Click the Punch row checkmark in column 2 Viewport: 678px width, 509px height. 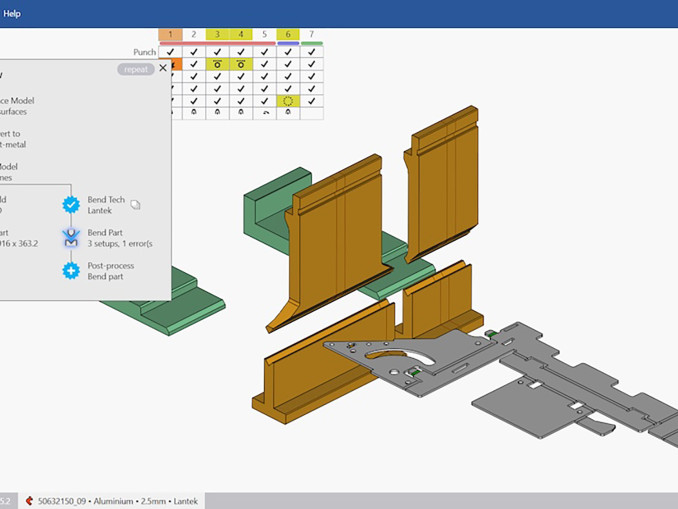194,52
